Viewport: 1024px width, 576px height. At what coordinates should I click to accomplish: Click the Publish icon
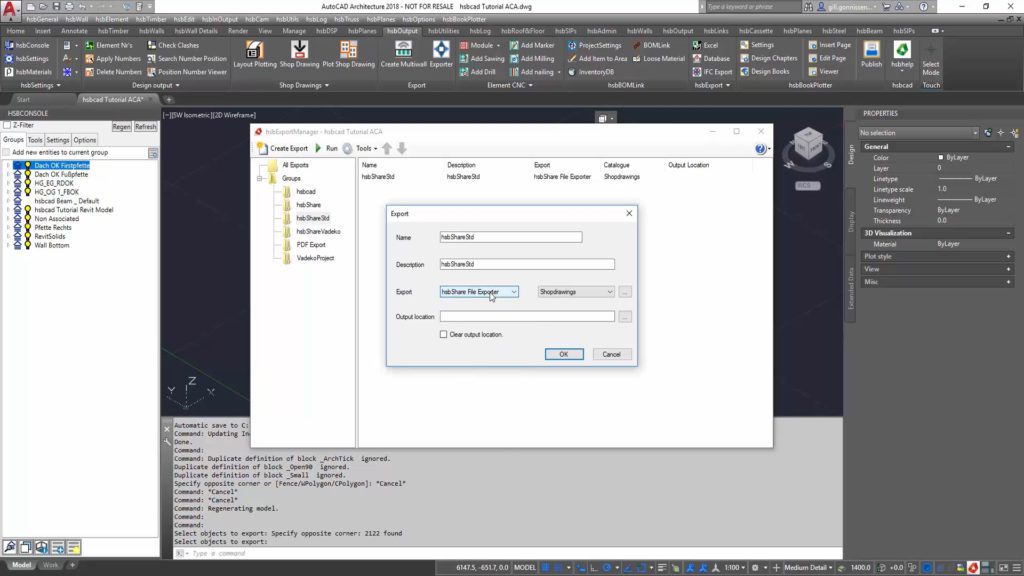pyautogui.click(x=871, y=54)
